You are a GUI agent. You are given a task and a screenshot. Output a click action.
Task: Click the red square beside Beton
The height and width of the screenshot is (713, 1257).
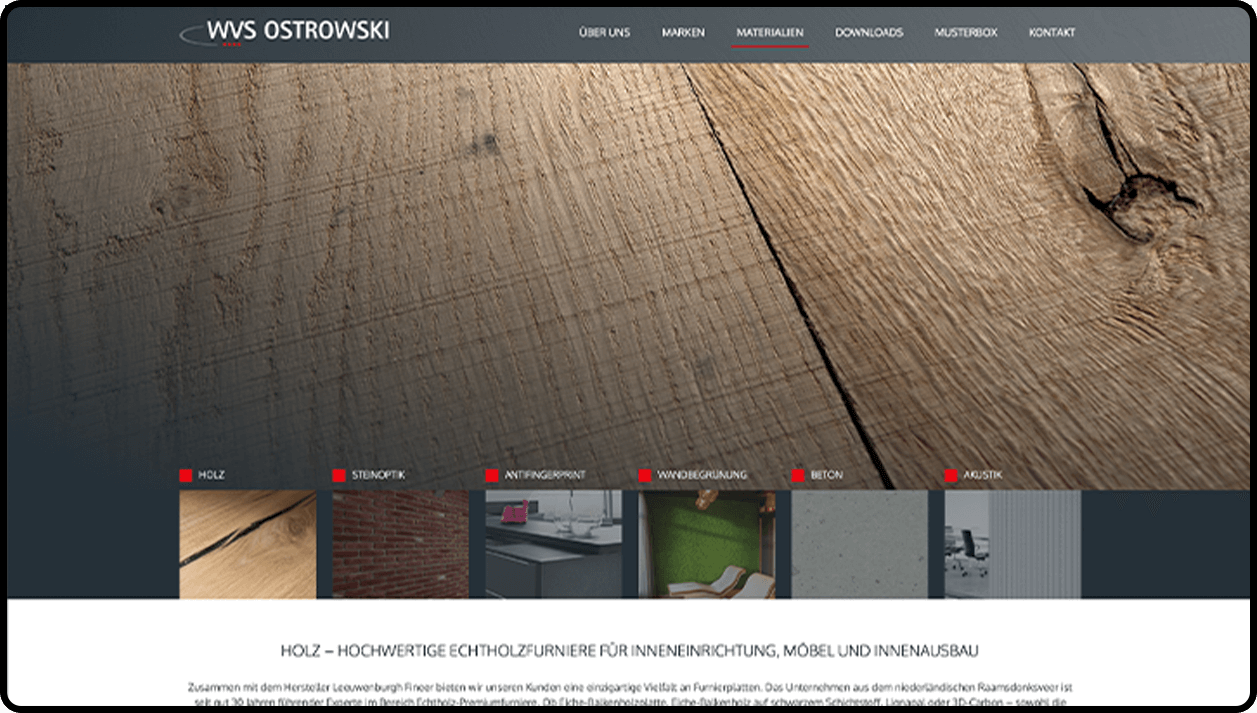tap(798, 476)
